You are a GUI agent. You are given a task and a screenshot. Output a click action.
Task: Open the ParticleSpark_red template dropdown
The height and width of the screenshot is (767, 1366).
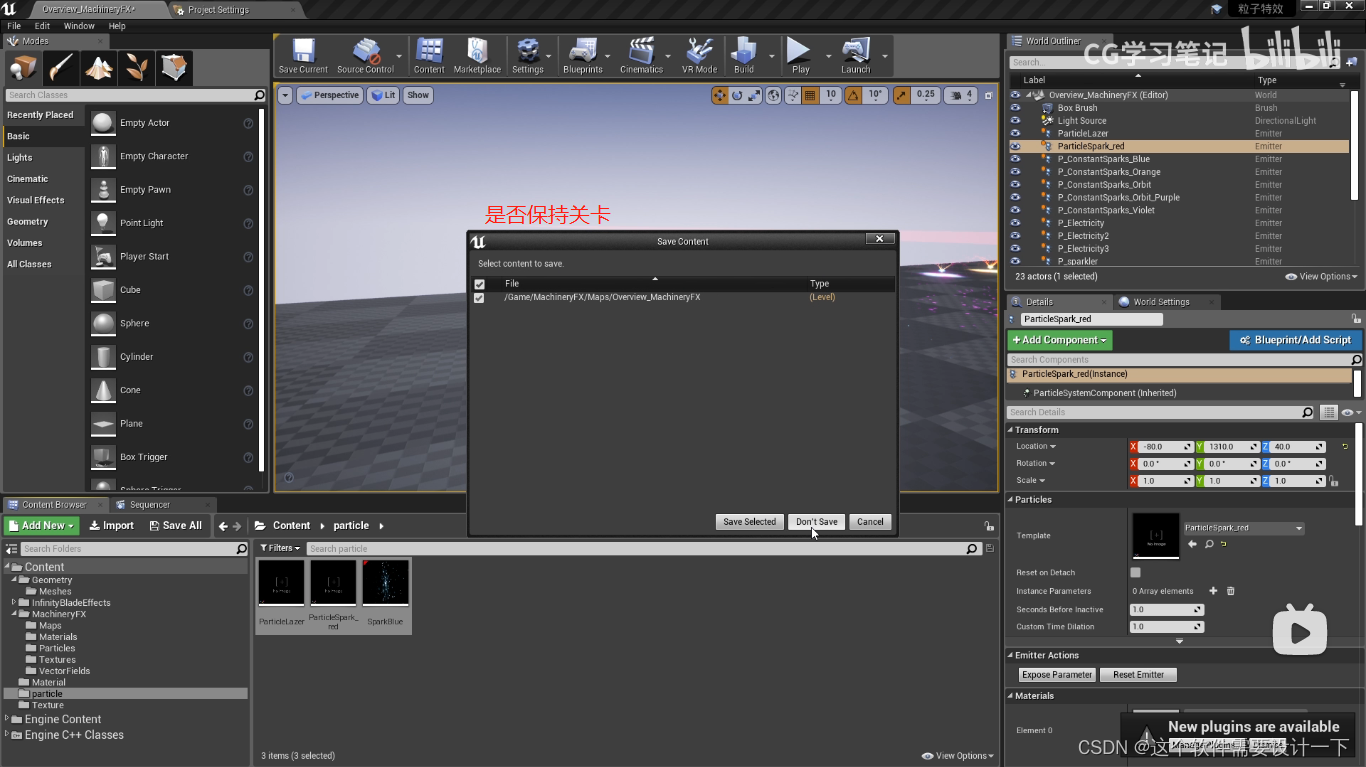click(1244, 528)
